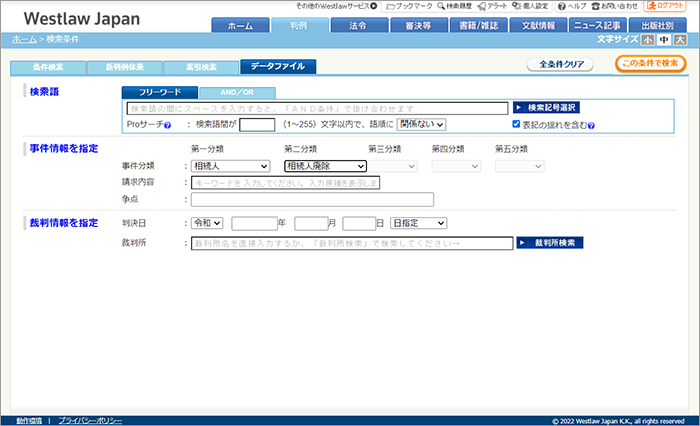Image resolution: width=700 pixels, height=426 pixels.
Task: Open the 語順 関係ない dropdown
Action: (x=421, y=125)
